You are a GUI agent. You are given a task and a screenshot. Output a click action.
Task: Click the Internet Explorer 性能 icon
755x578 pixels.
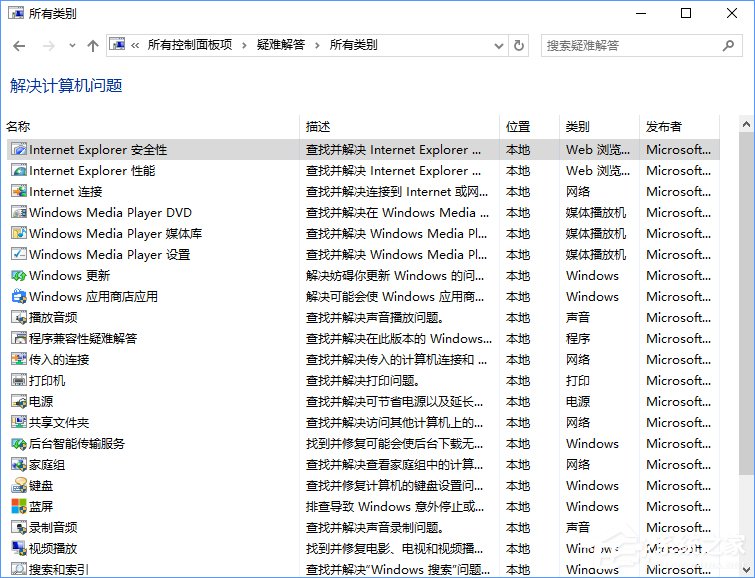[19, 171]
